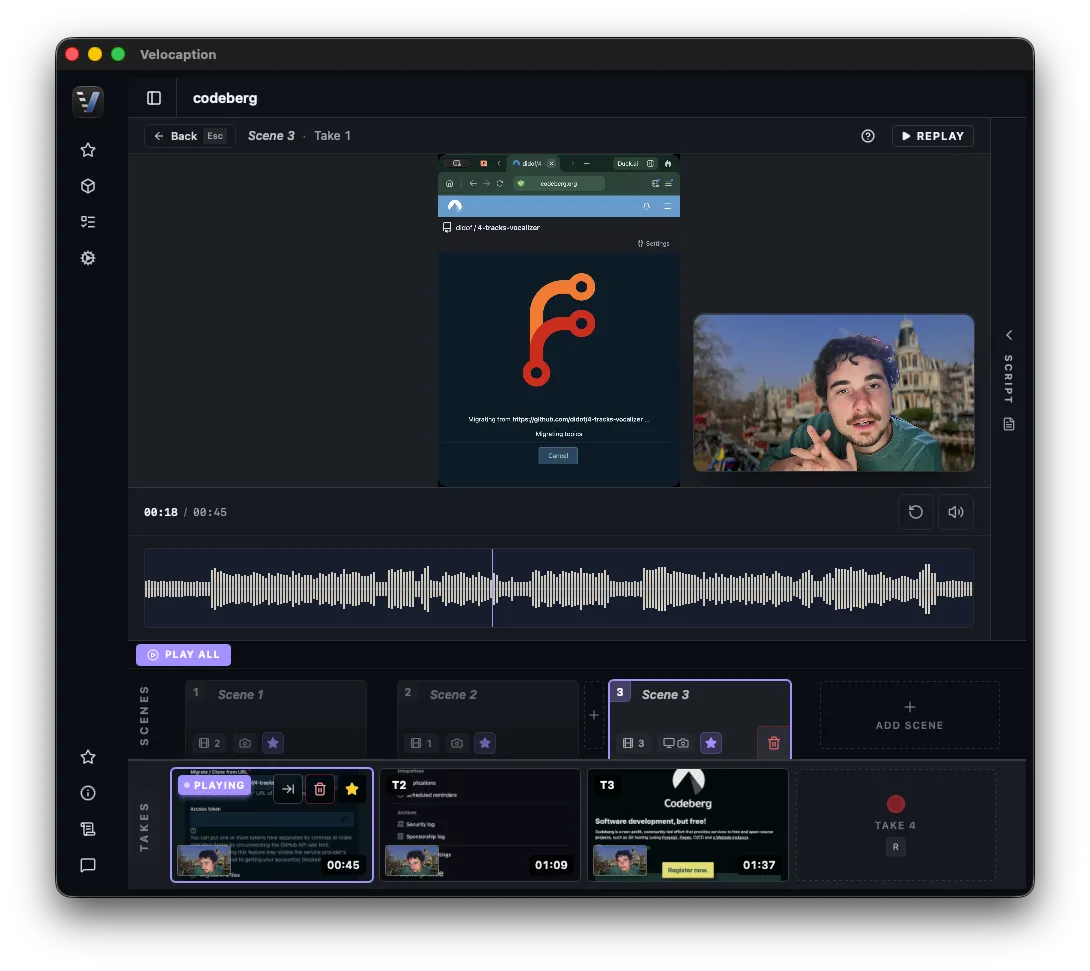Click the codeberg project title
The height and width of the screenshot is (971, 1090).
225,98
